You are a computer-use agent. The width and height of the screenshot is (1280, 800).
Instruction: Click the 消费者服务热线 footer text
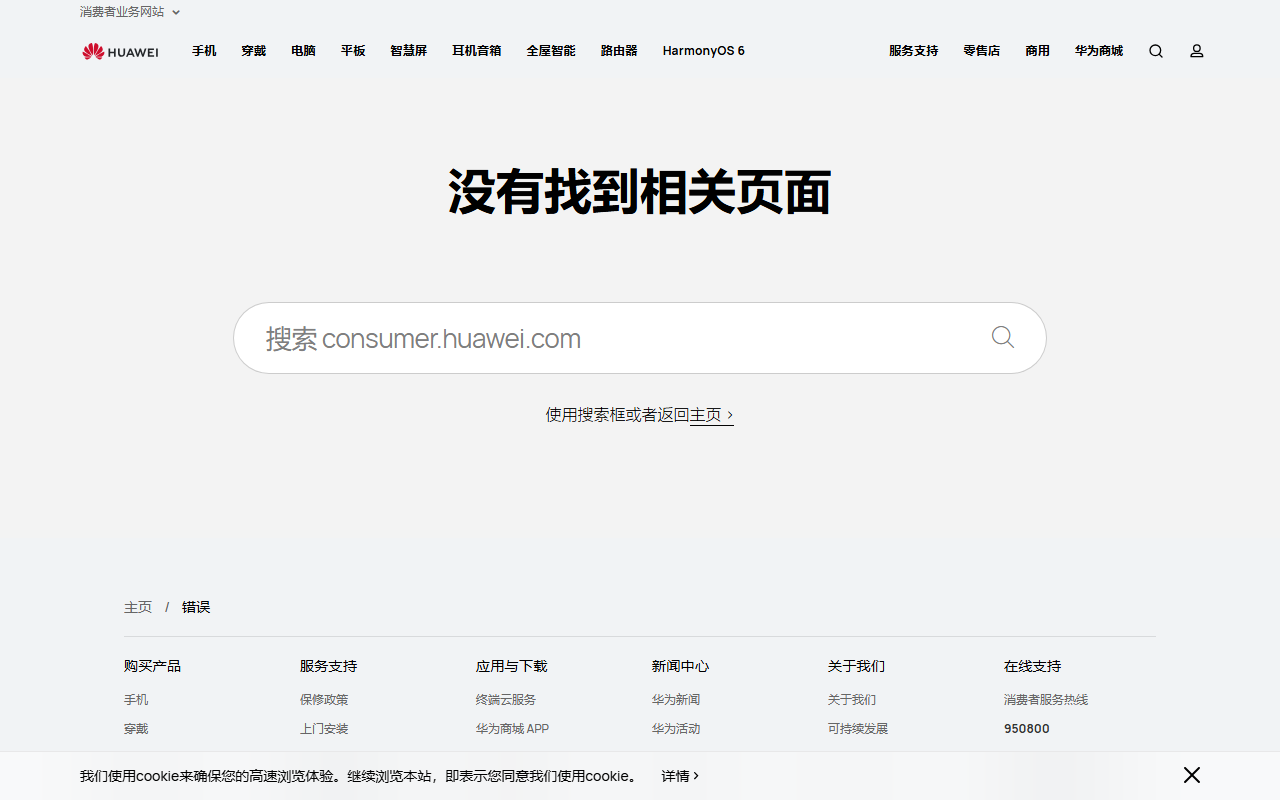pyautogui.click(x=1046, y=700)
